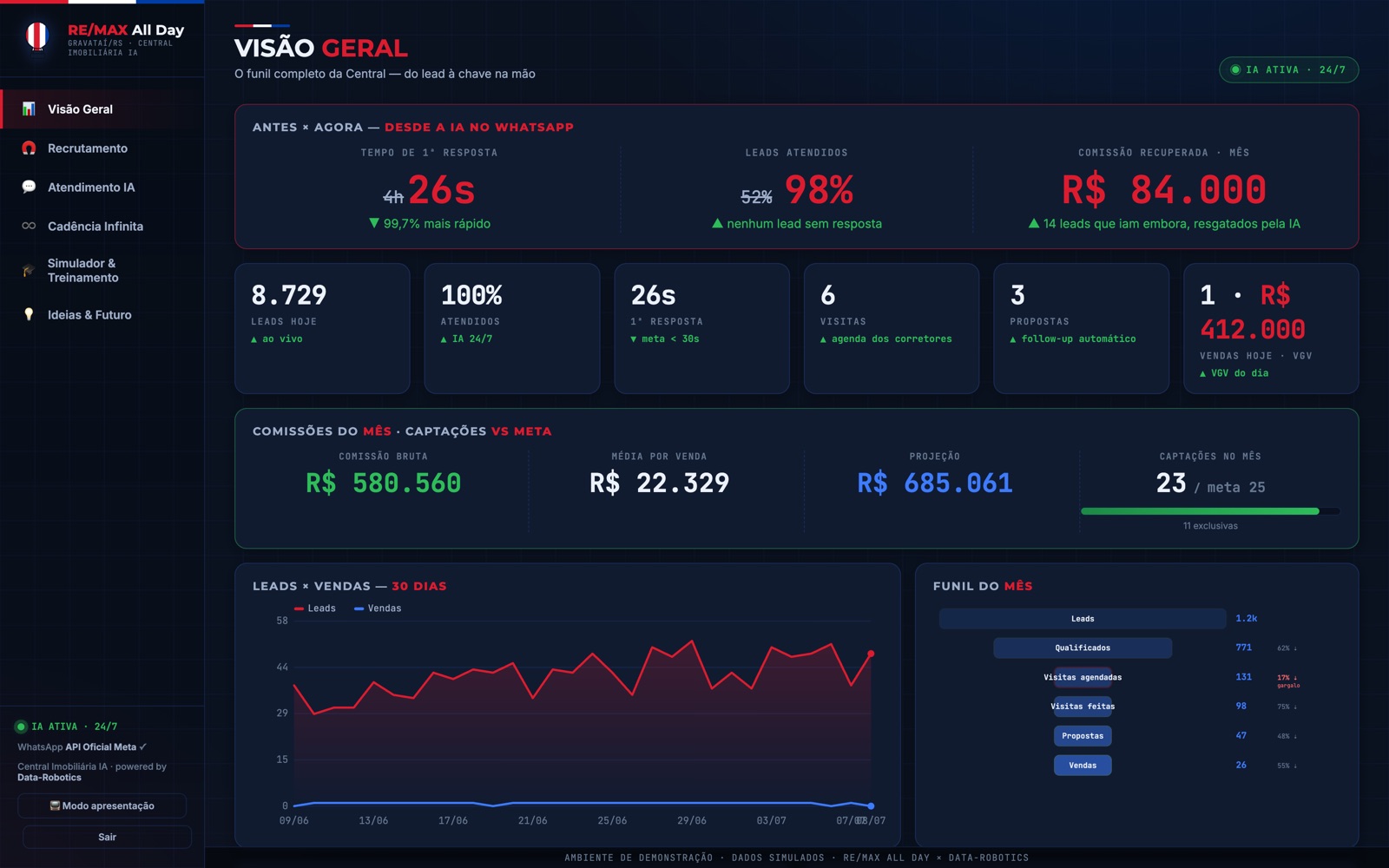Screen dimensions: 1389x868
Task: Click the Atendimento IA speech bubble icon
Action: pyautogui.click(x=29, y=187)
